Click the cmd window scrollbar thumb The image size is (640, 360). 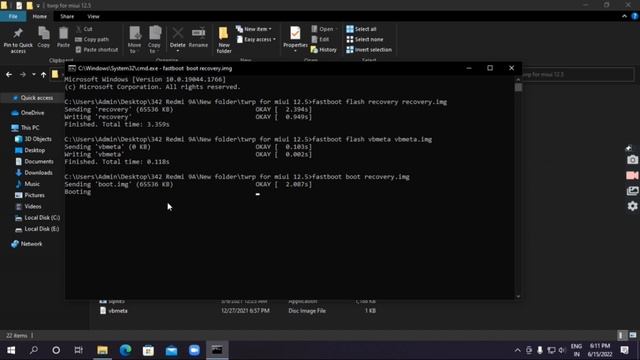[518, 88]
